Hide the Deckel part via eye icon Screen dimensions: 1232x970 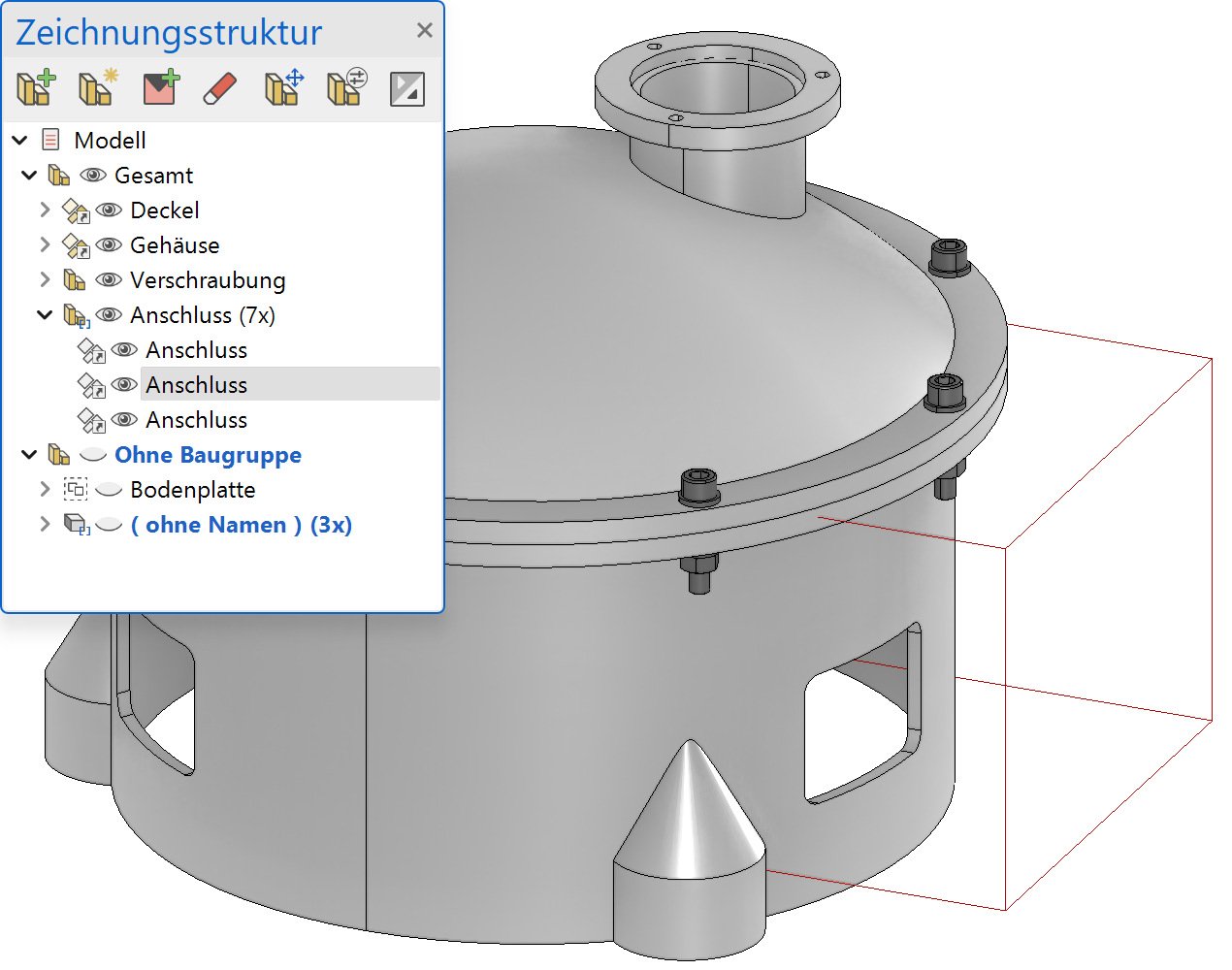click(x=109, y=210)
